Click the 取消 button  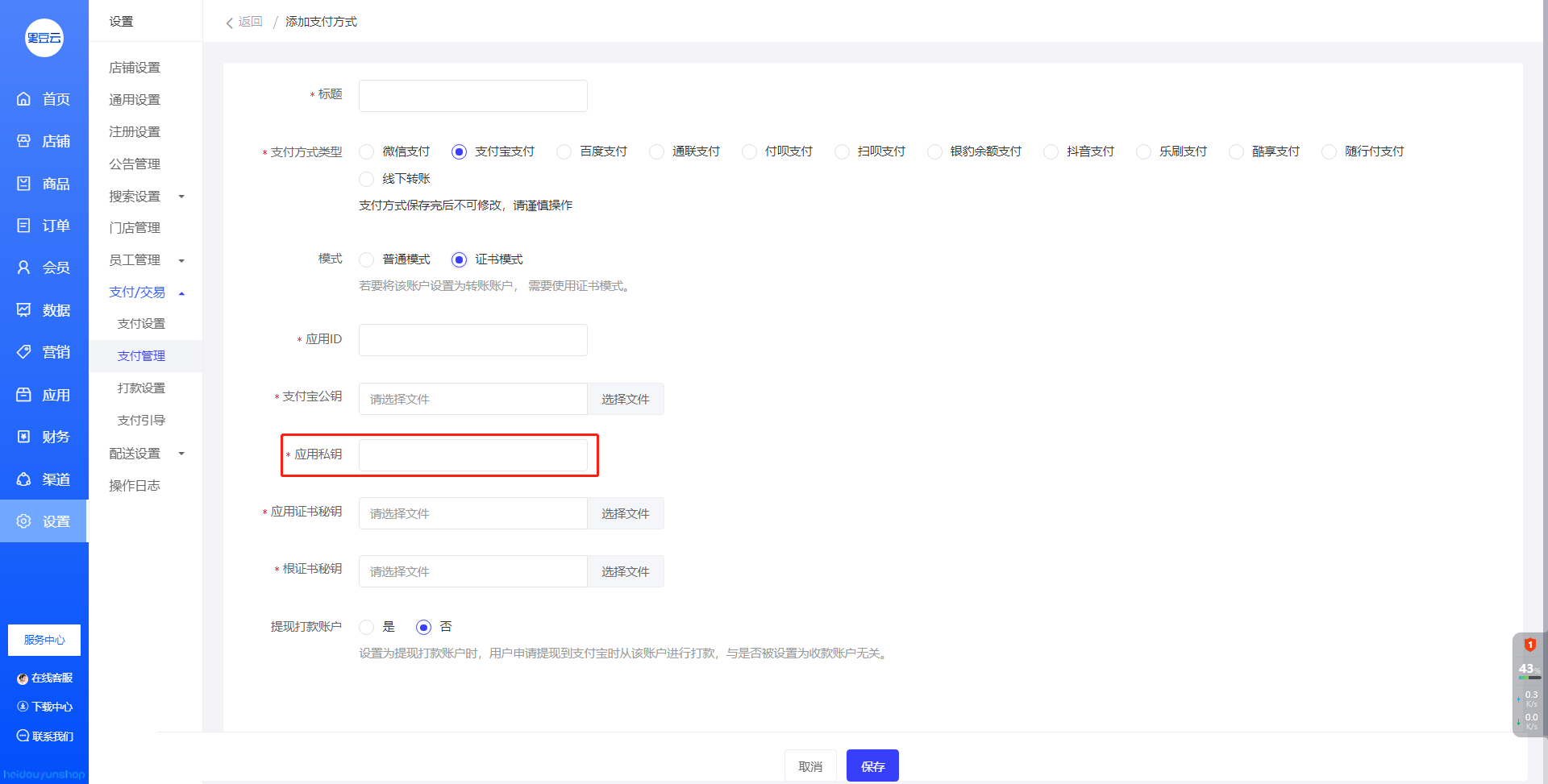pos(810,765)
